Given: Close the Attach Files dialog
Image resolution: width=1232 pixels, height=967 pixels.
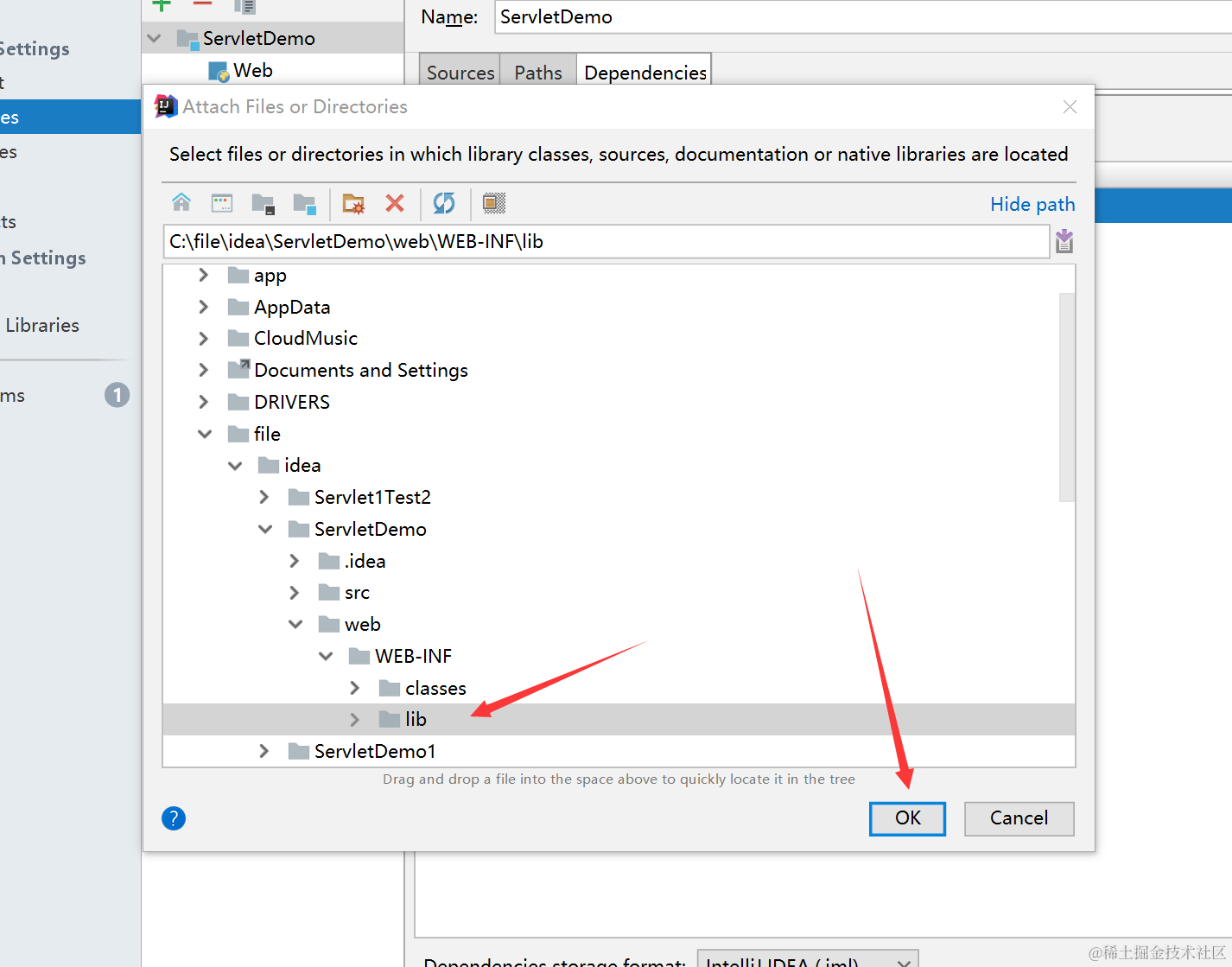Looking at the screenshot, I should (1070, 106).
